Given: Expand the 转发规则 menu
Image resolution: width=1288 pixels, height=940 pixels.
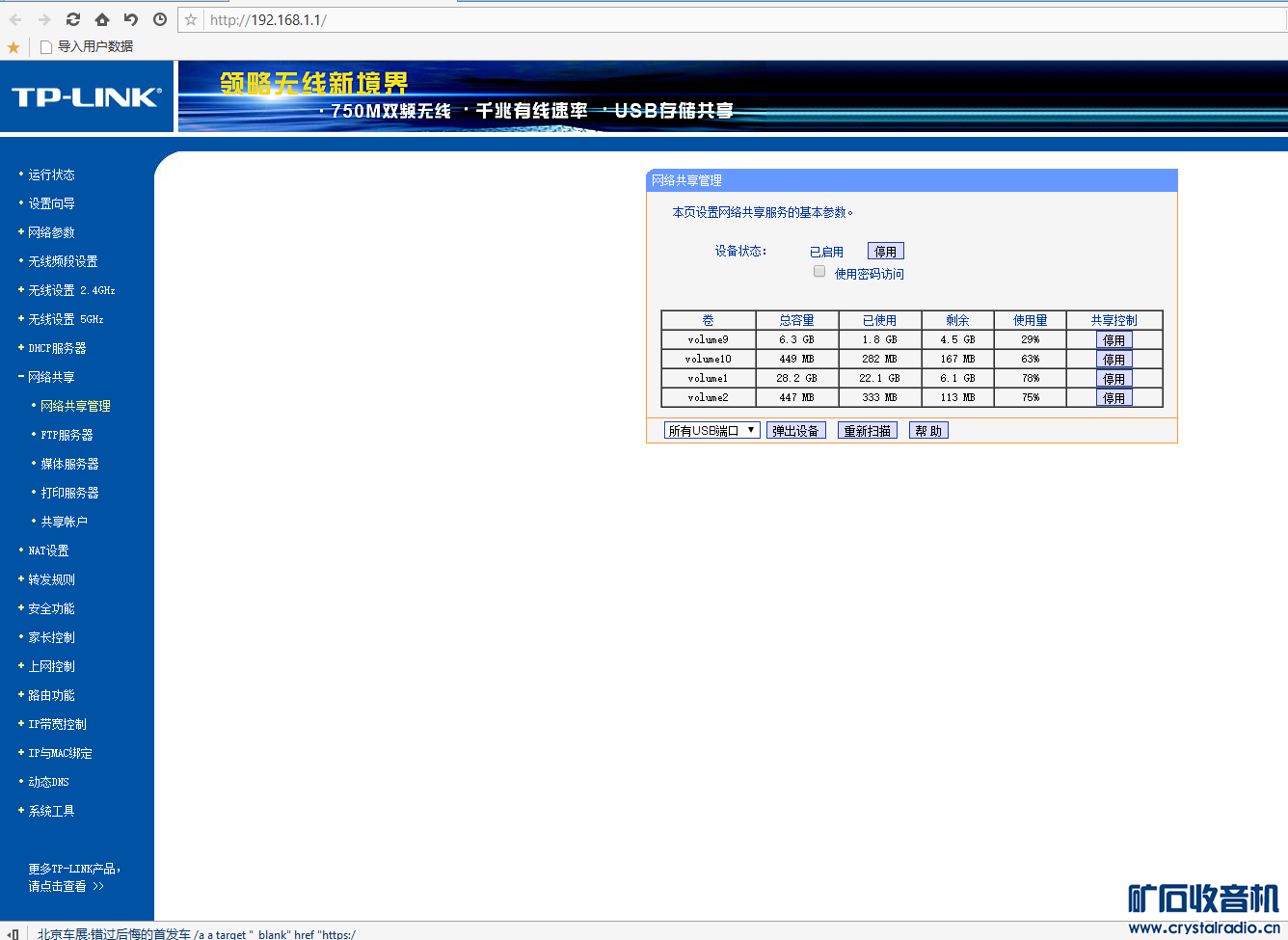Looking at the screenshot, I should tap(51, 579).
